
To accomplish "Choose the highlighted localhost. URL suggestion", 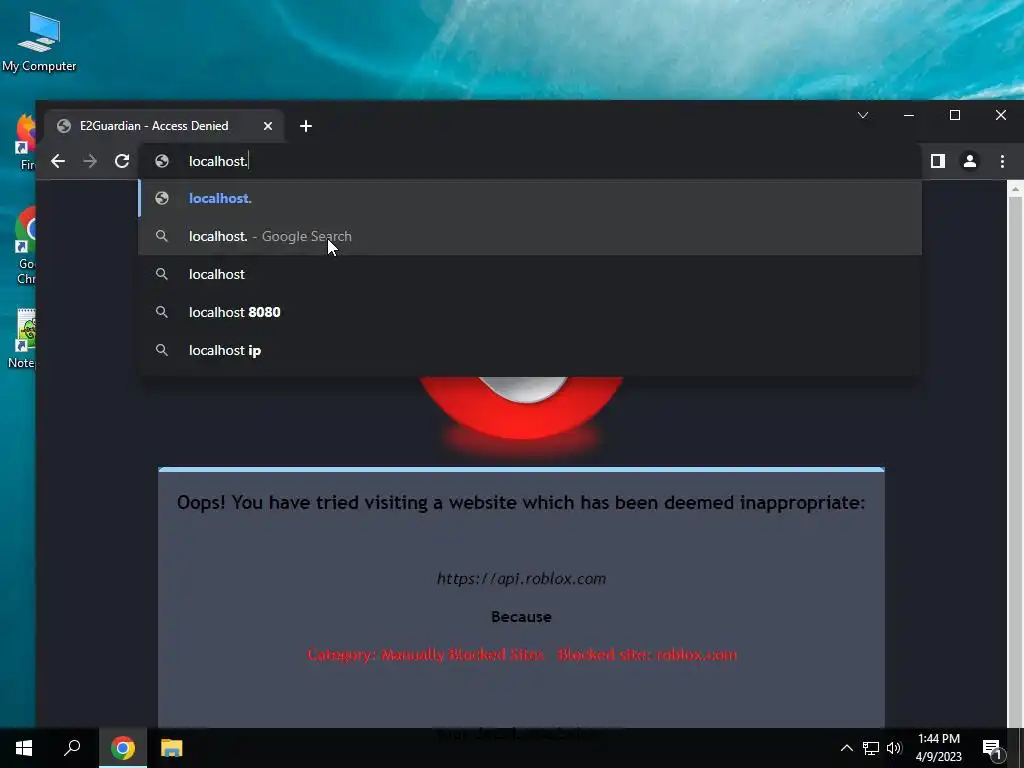I will pyautogui.click(x=530, y=199).
